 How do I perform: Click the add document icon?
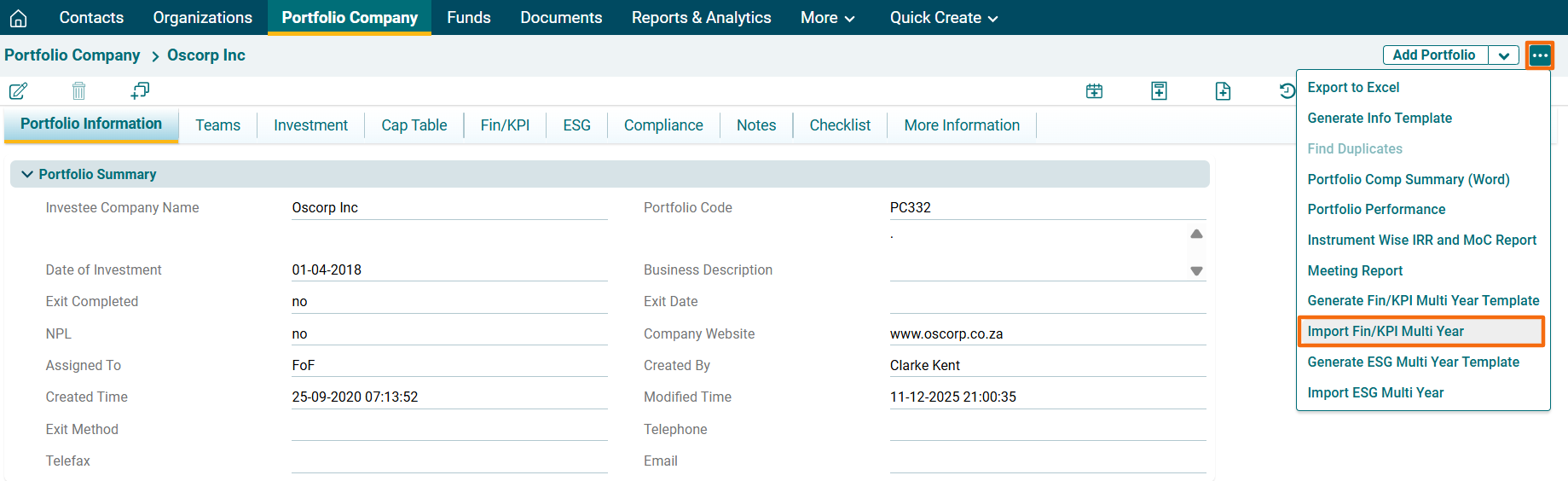[1223, 91]
